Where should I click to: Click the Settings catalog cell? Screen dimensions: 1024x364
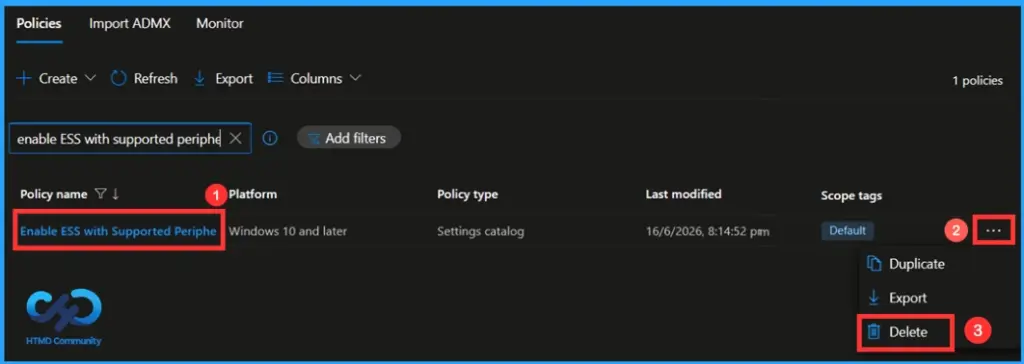[481, 231]
